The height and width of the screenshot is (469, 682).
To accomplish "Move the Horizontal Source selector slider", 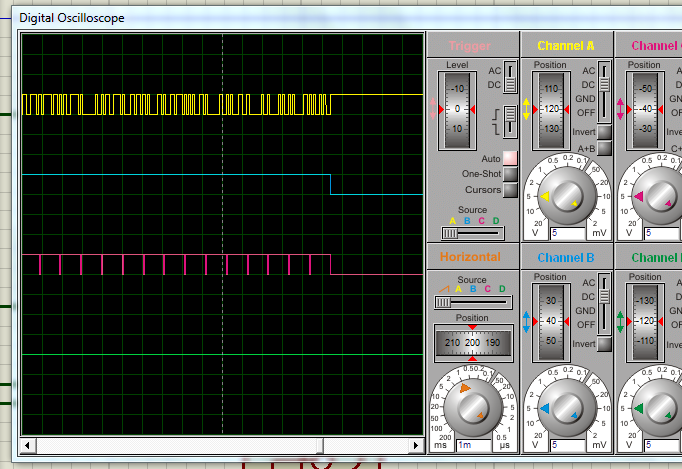I will tap(473, 302).
